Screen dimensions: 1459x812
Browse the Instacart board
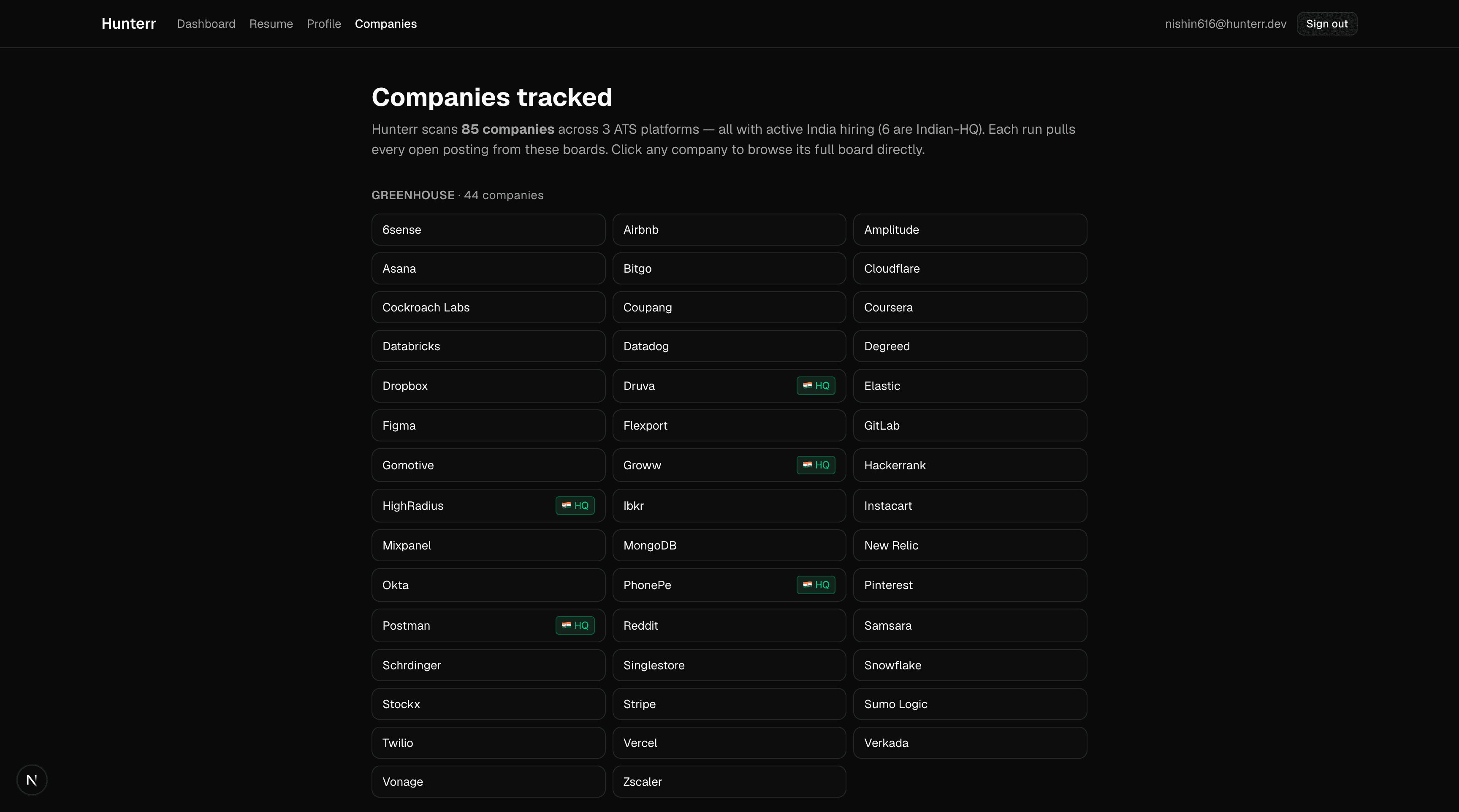coord(970,506)
